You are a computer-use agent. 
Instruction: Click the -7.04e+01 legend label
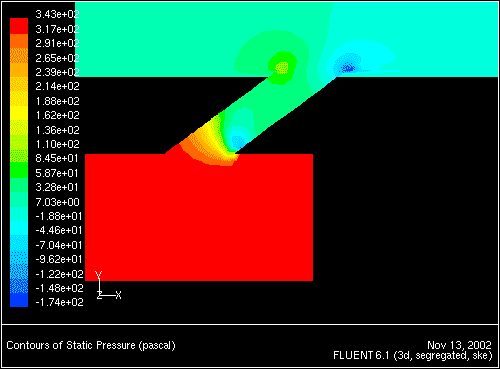pyautogui.click(x=59, y=245)
